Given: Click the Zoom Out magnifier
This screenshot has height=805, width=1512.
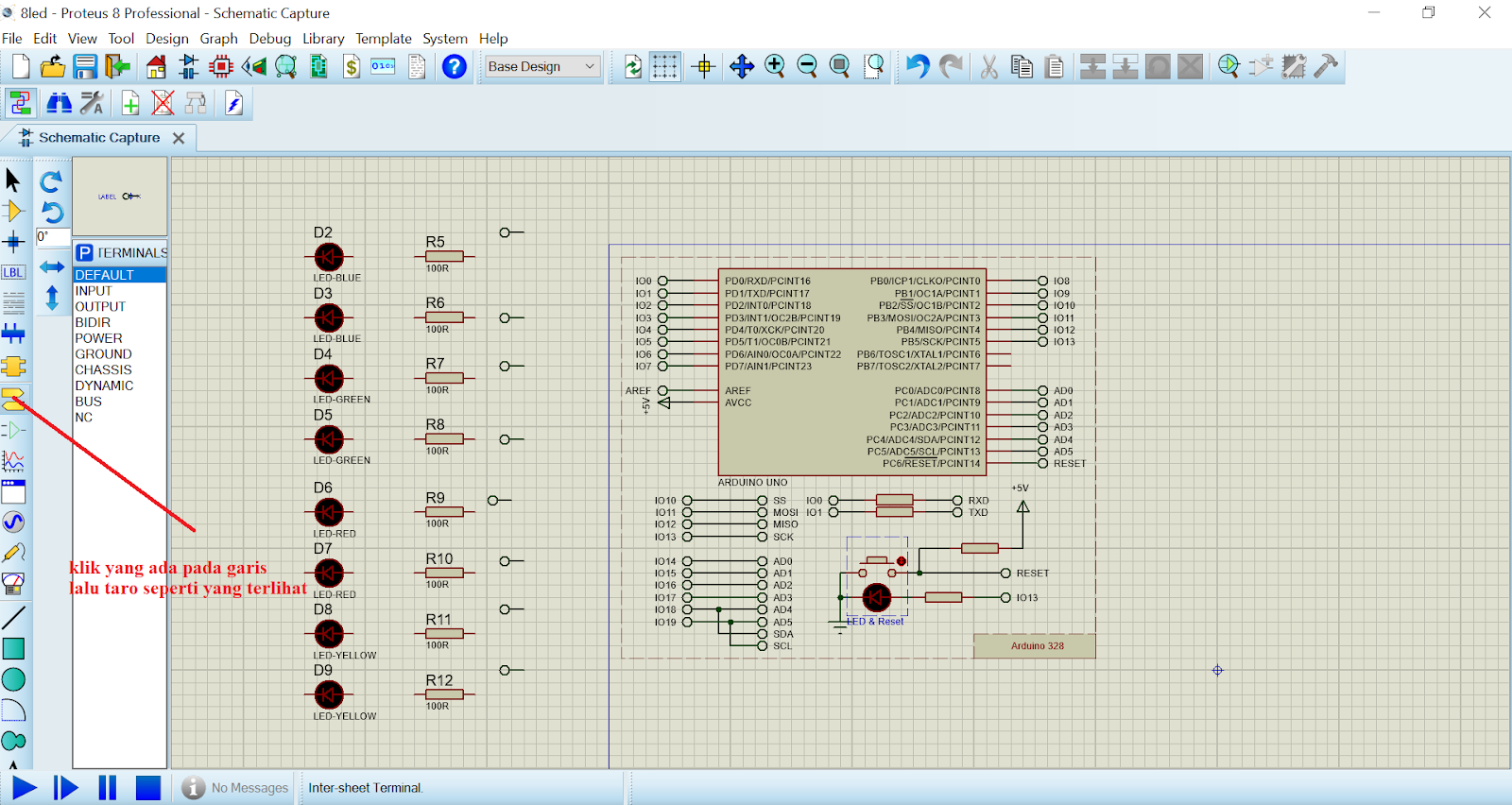Looking at the screenshot, I should pos(807,66).
